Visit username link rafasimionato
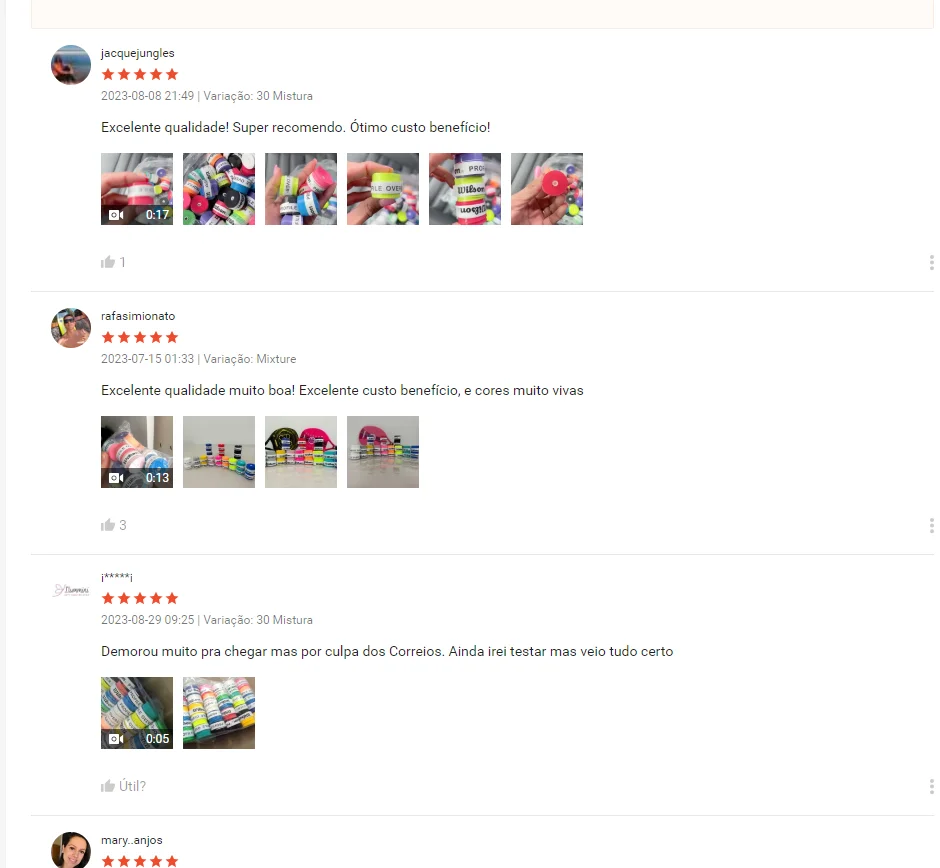 (138, 316)
